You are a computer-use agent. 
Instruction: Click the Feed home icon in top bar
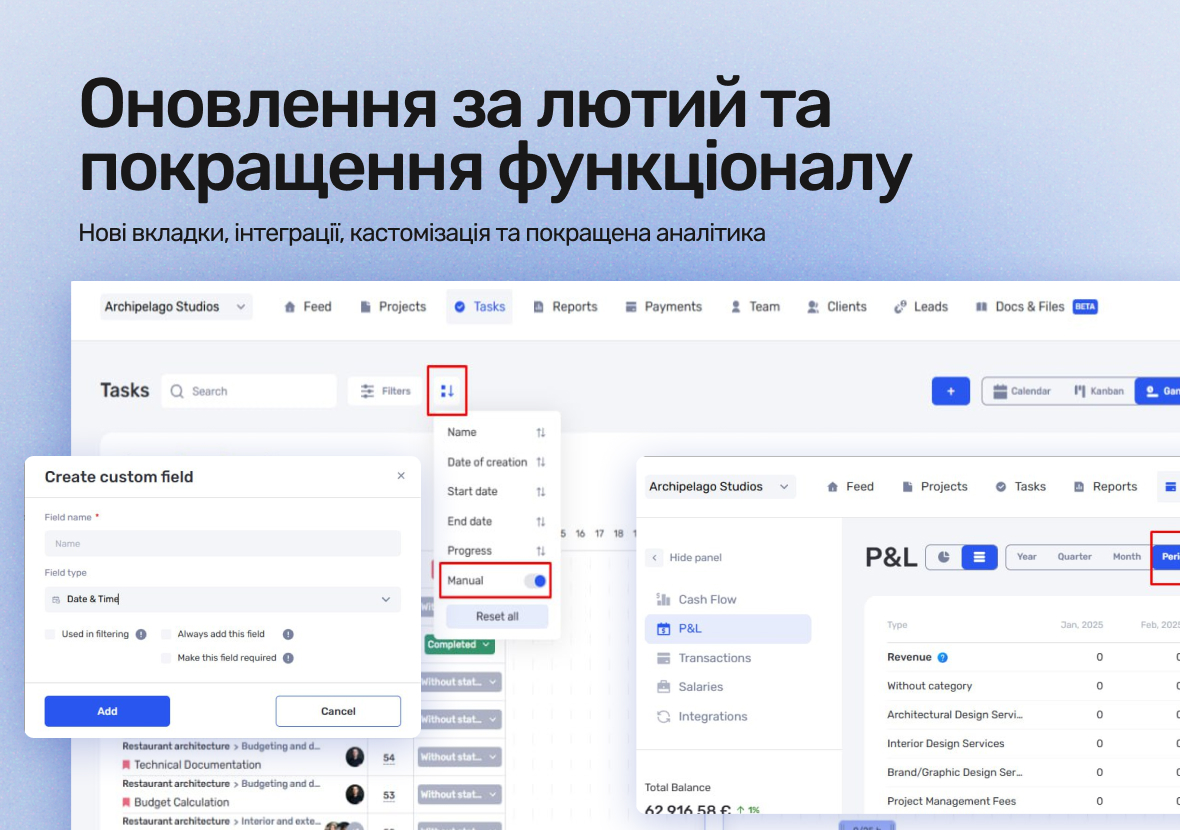coord(290,307)
